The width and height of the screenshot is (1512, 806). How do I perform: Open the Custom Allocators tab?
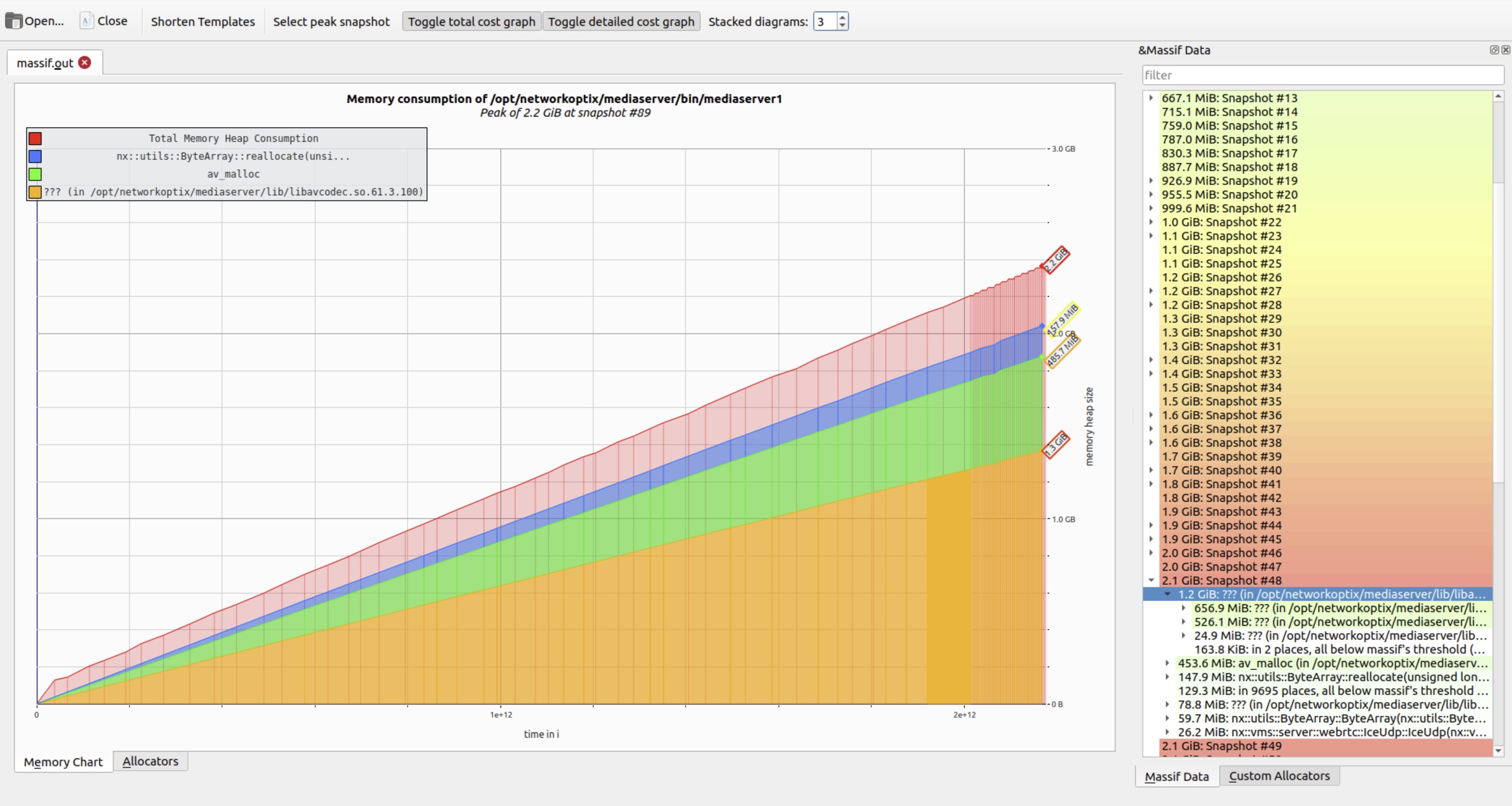(x=1279, y=776)
